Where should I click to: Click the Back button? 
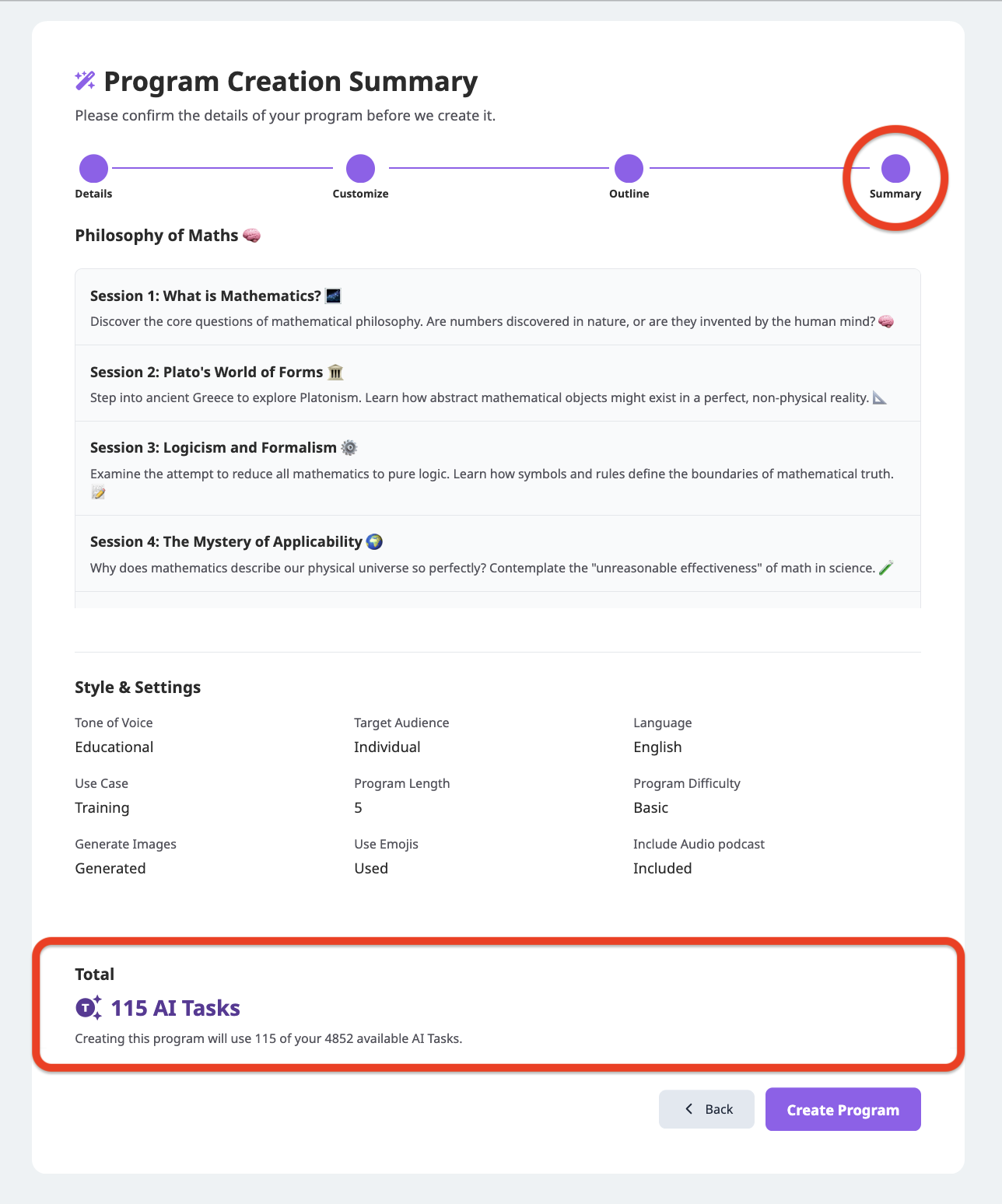pyautogui.click(x=706, y=1109)
